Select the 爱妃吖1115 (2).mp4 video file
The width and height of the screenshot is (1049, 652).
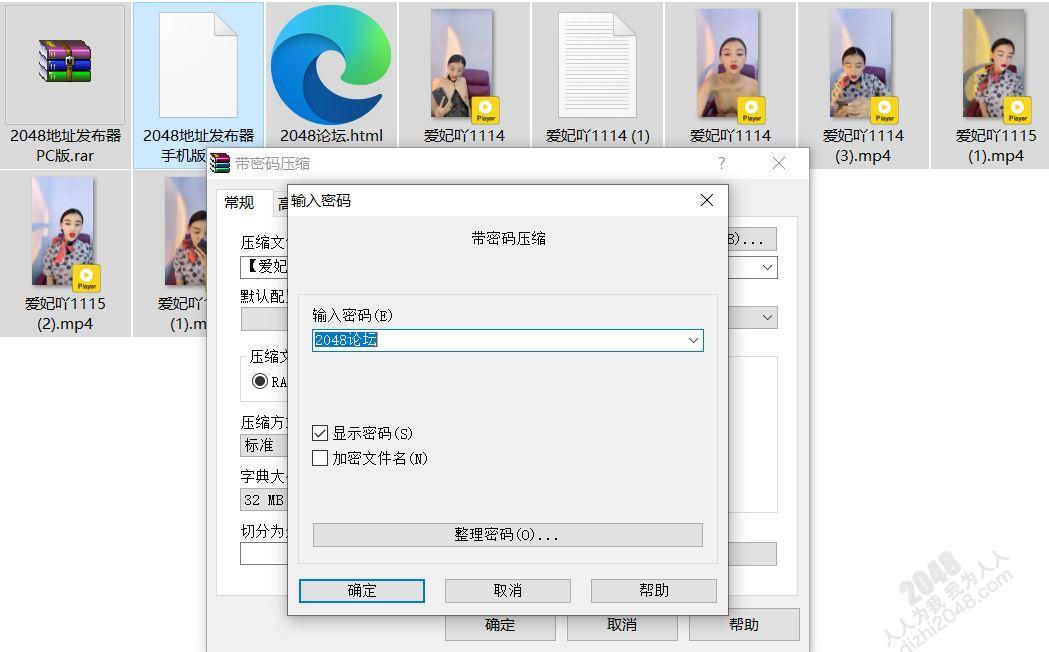click(65, 232)
